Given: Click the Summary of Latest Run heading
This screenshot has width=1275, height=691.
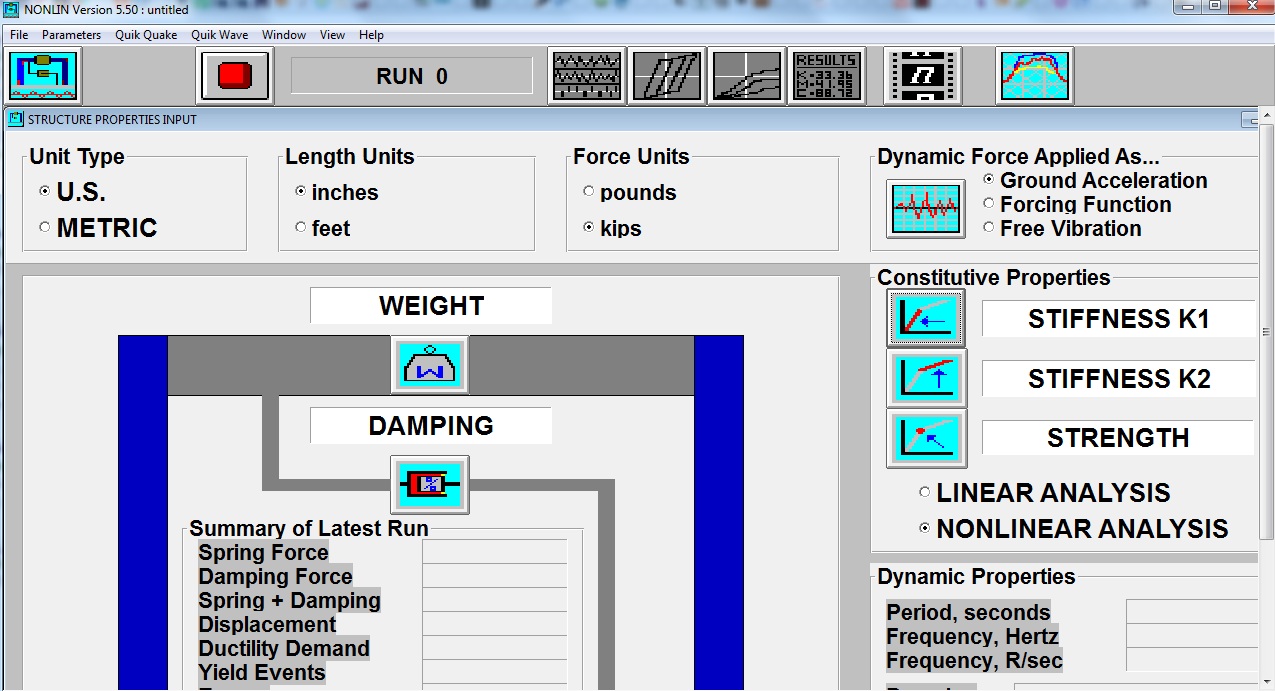Looking at the screenshot, I should [x=309, y=529].
